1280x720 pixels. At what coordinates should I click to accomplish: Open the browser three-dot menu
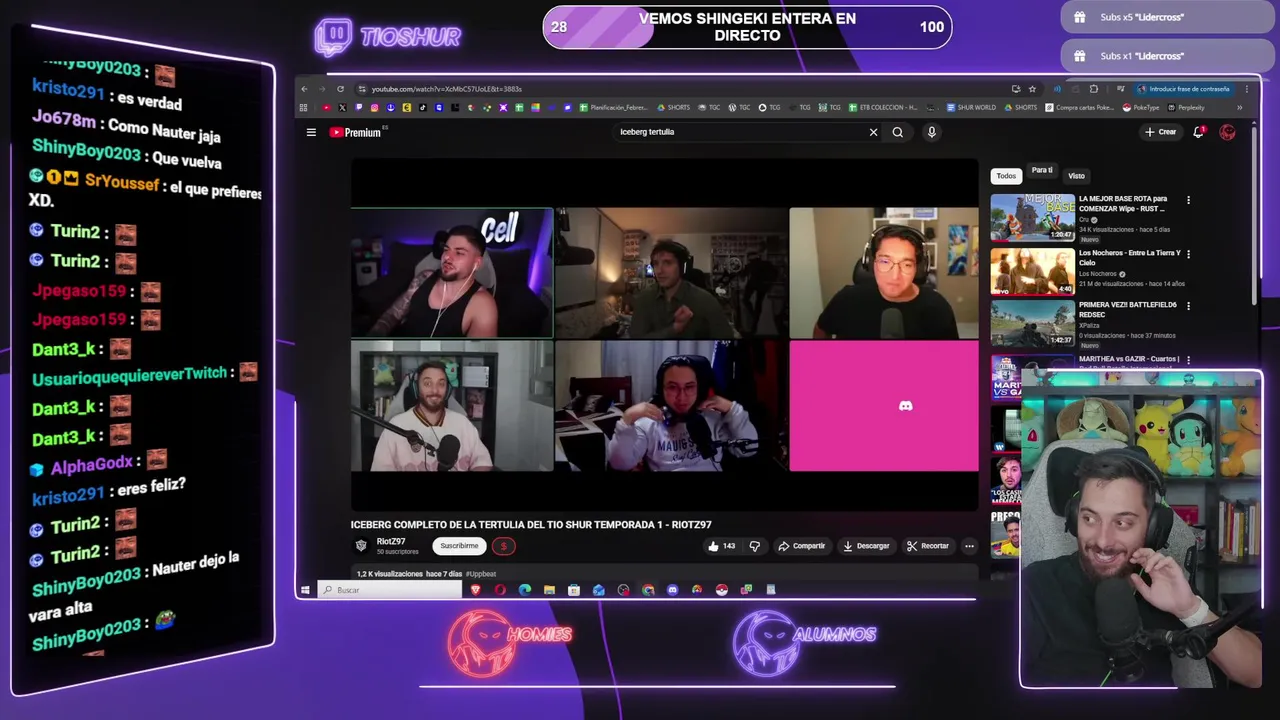coord(1246,89)
